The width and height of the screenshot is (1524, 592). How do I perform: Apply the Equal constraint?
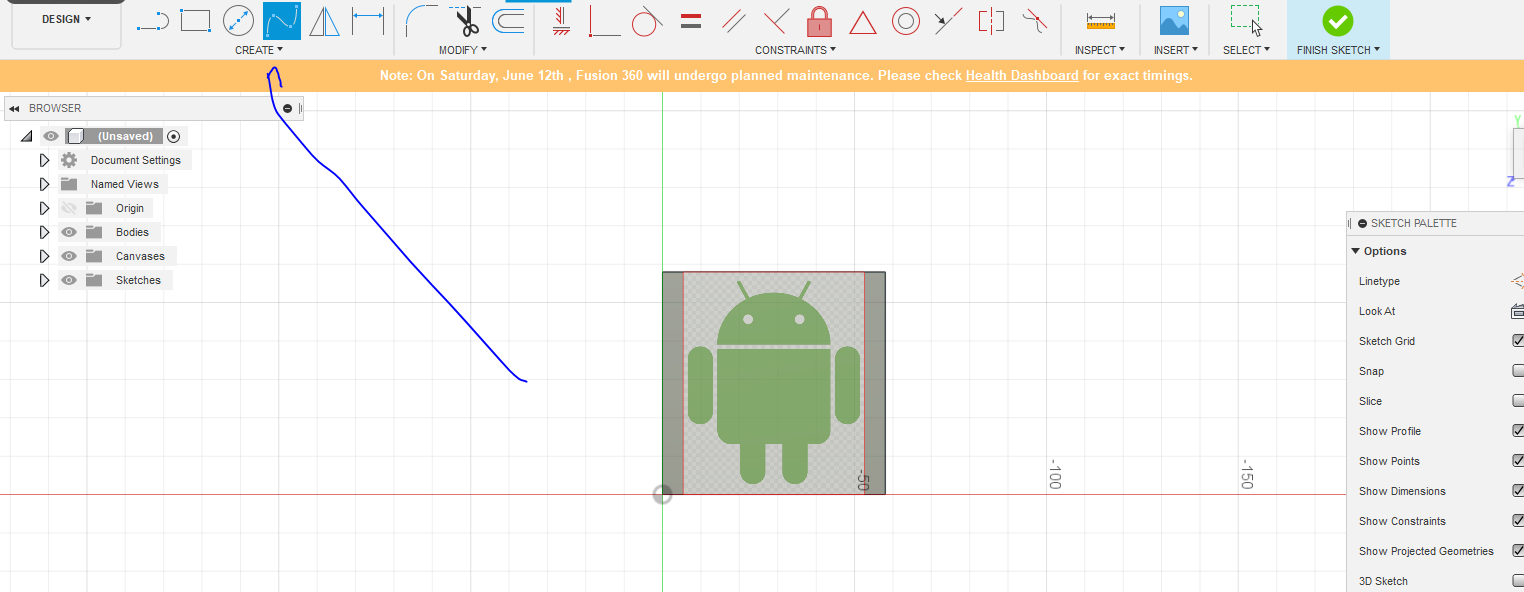690,20
